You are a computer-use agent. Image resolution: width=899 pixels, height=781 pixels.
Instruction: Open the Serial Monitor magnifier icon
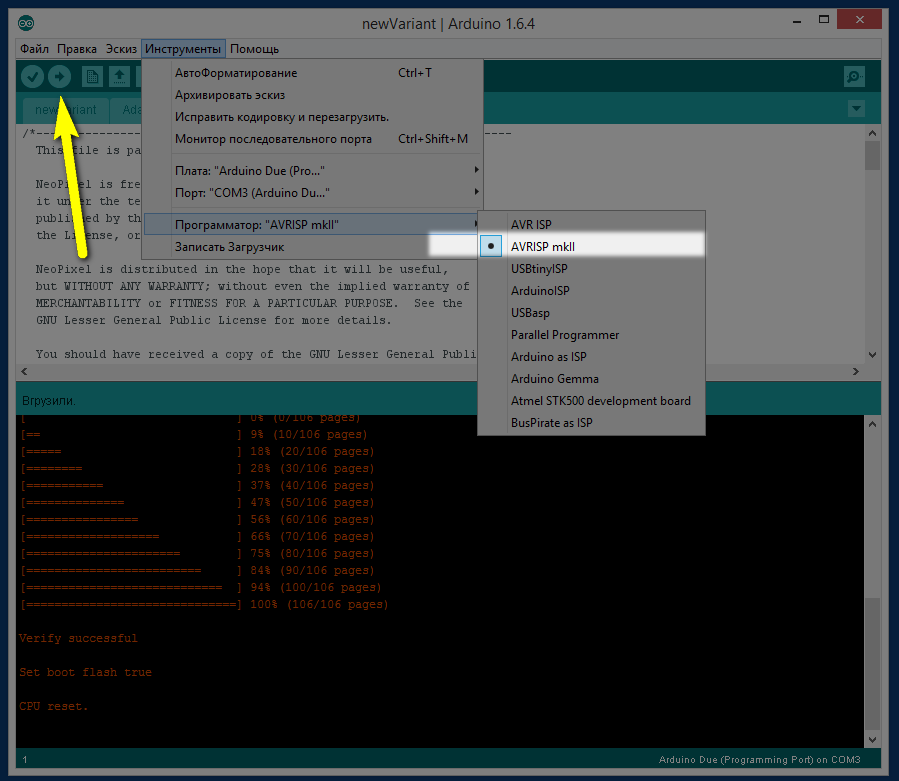[x=854, y=76]
